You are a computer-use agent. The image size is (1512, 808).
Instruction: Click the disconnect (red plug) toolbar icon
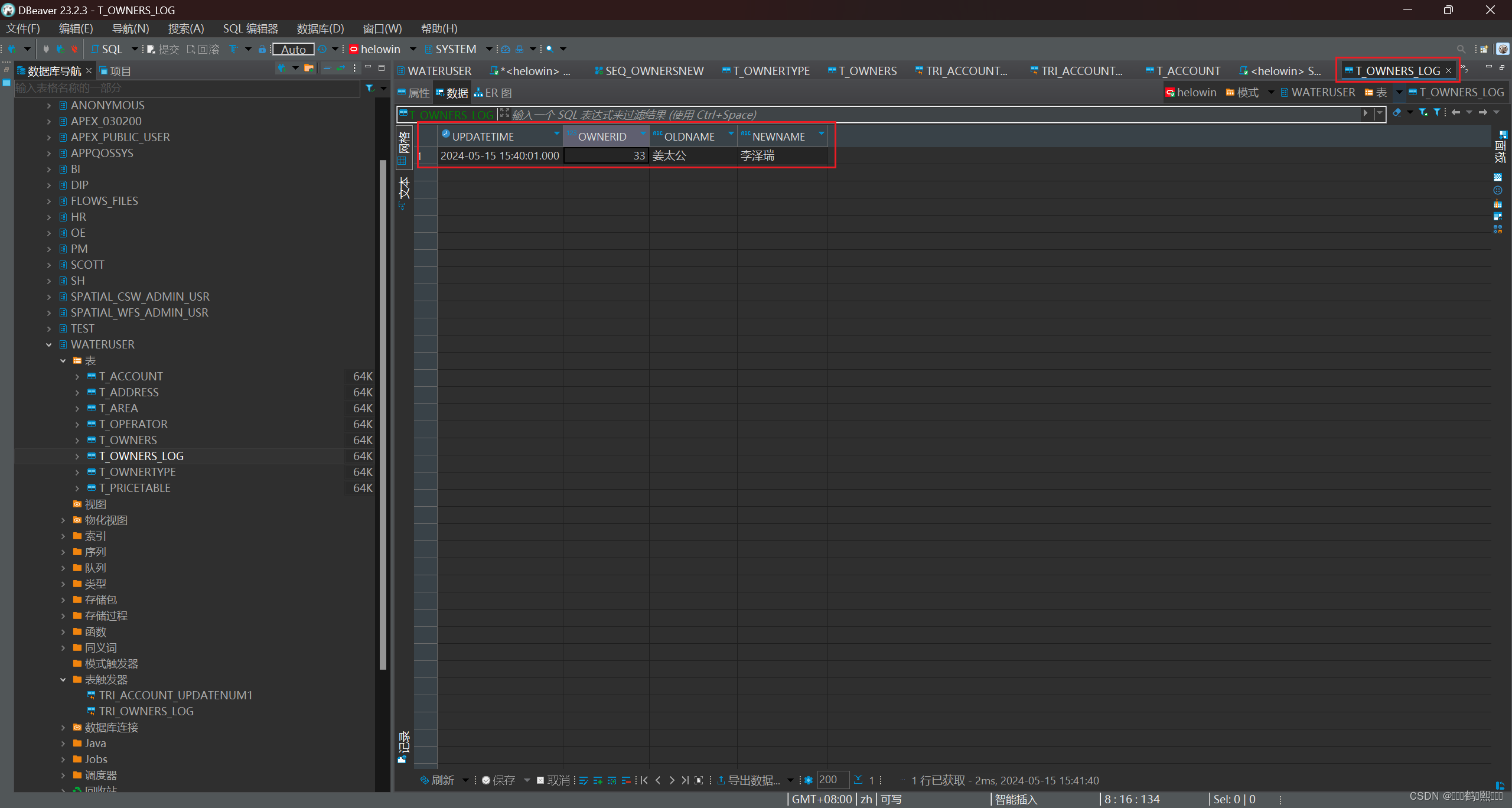74,49
